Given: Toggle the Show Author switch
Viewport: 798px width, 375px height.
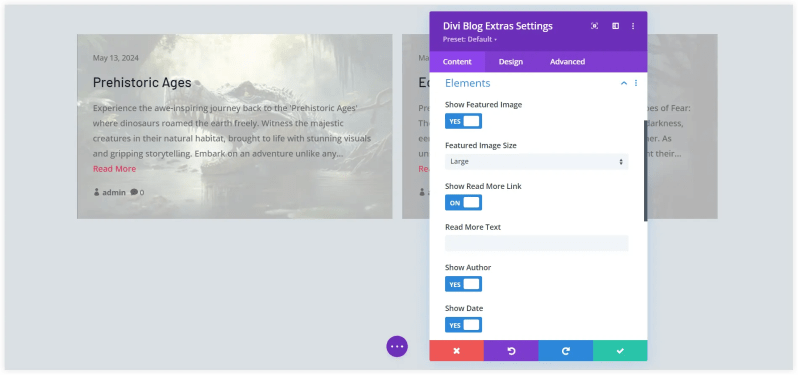Looking at the screenshot, I should [463, 284].
